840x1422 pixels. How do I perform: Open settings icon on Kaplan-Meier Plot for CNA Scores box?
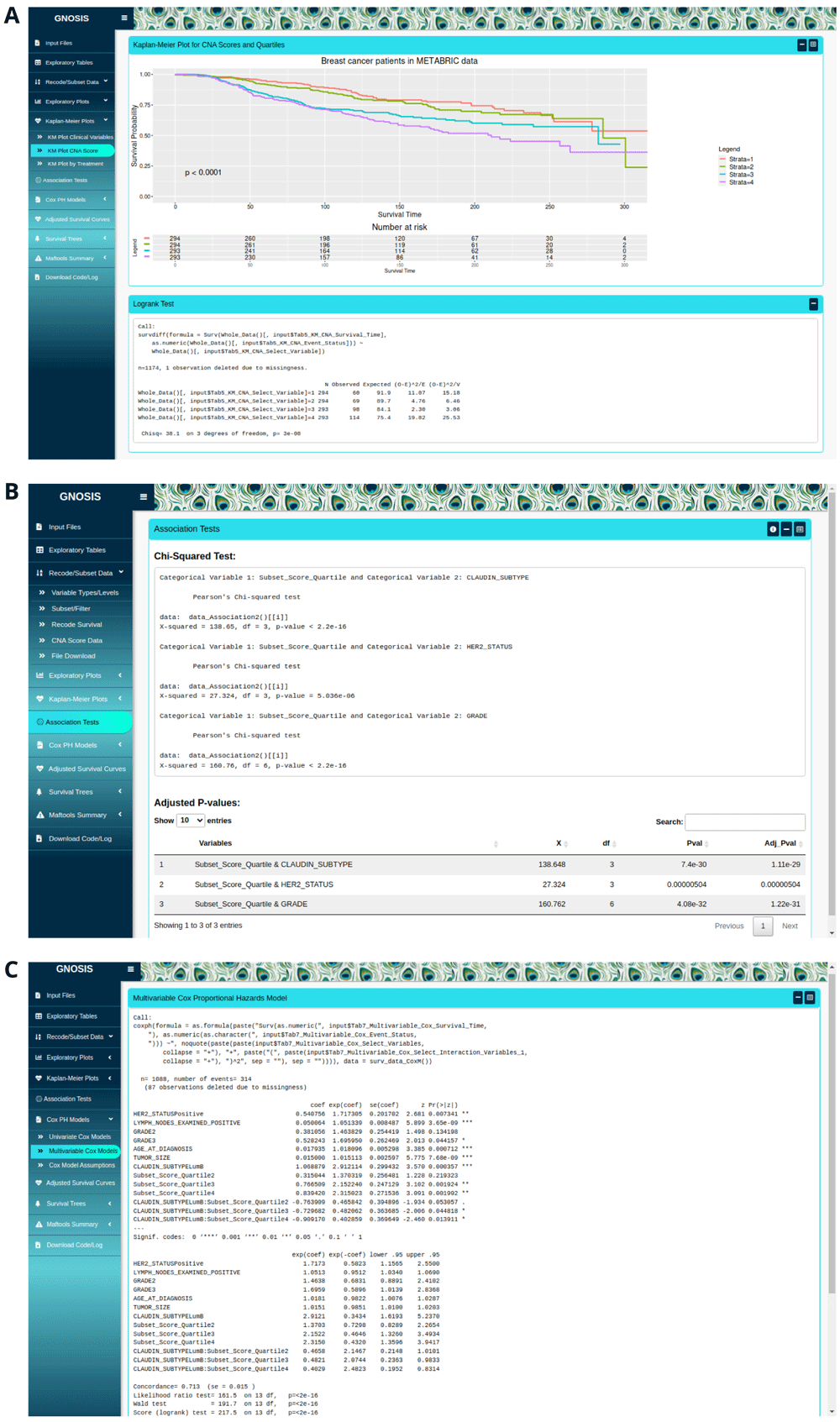(x=813, y=45)
